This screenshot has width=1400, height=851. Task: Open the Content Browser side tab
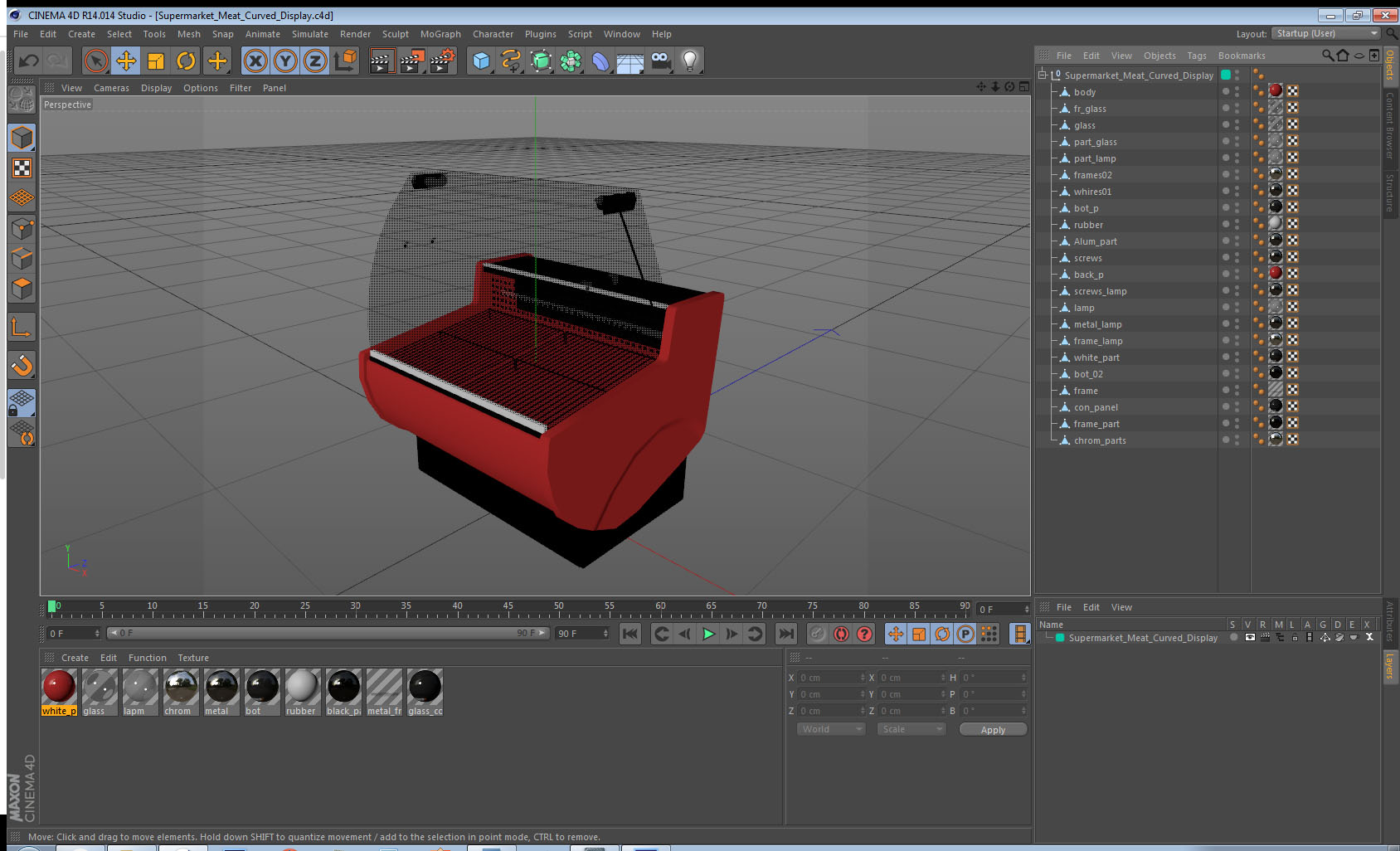(x=1390, y=125)
